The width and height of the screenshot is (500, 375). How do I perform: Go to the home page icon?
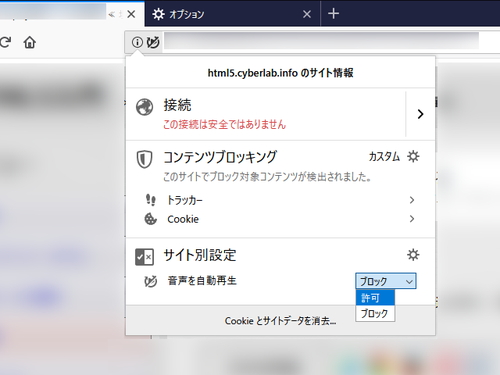tap(30, 42)
